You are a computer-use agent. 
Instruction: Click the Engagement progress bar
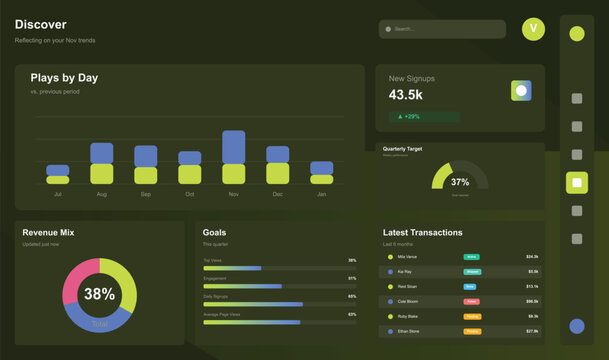click(280, 286)
